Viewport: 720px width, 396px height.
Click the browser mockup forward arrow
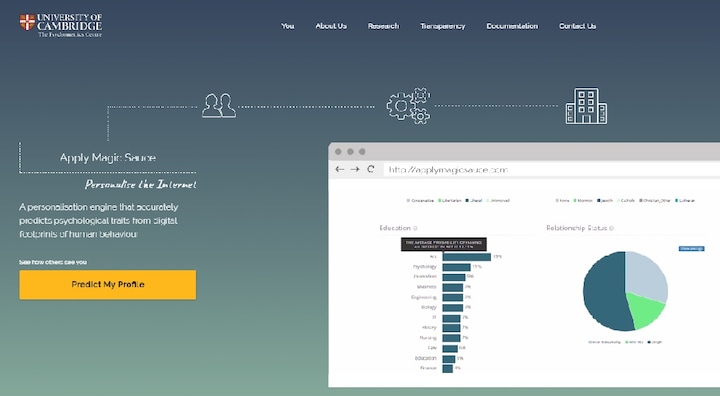[355, 170]
